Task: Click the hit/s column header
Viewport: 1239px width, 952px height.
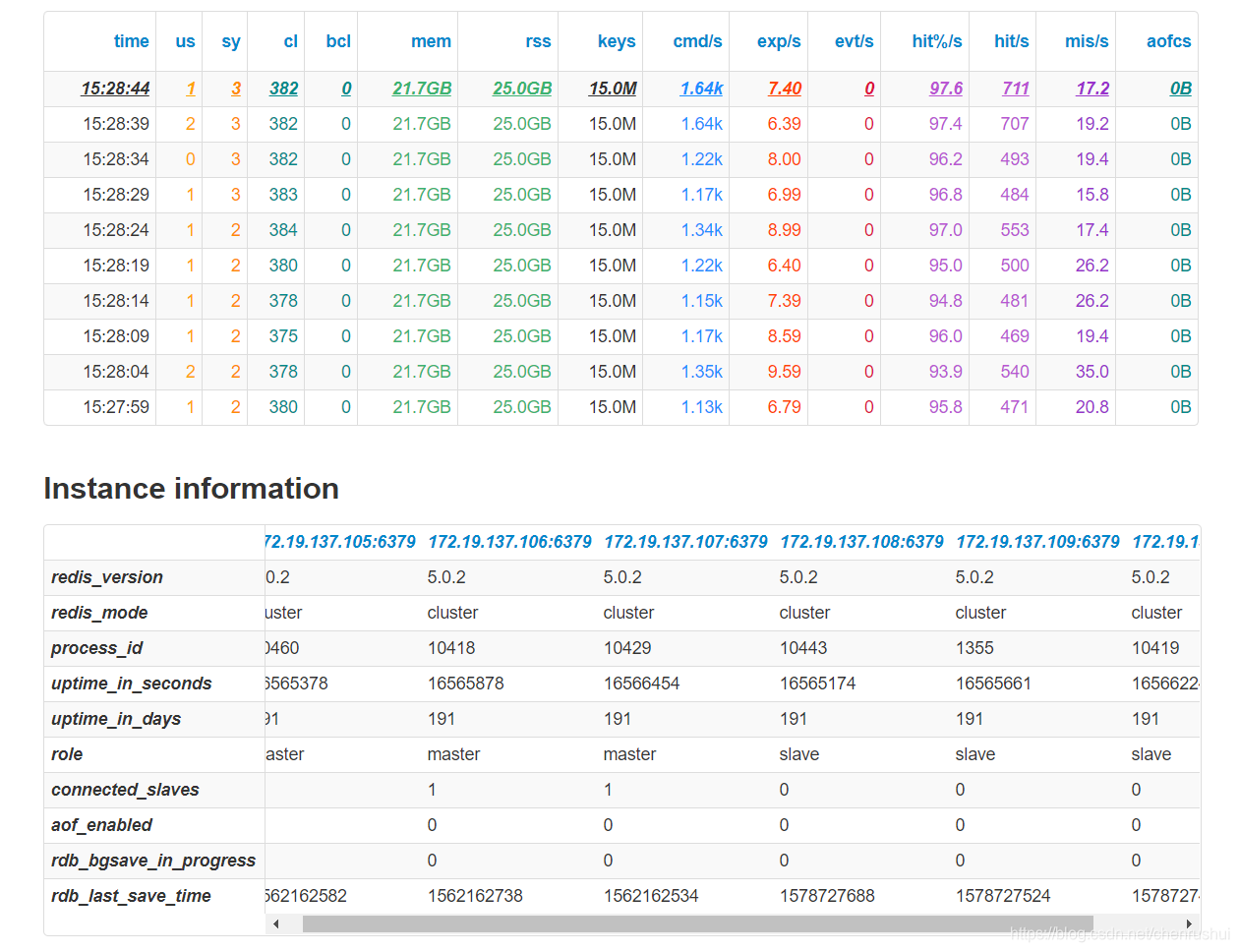Action: (x=1011, y=41)
